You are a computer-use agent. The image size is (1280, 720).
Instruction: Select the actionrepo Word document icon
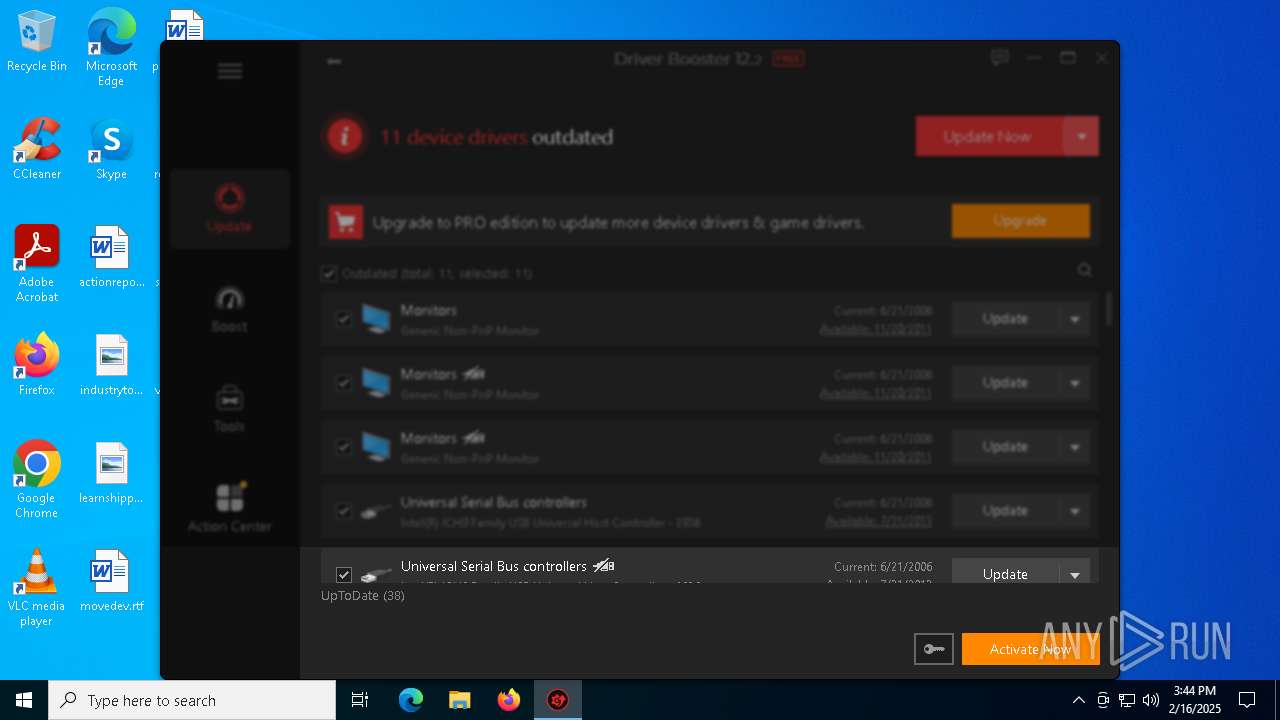(111, 256)
